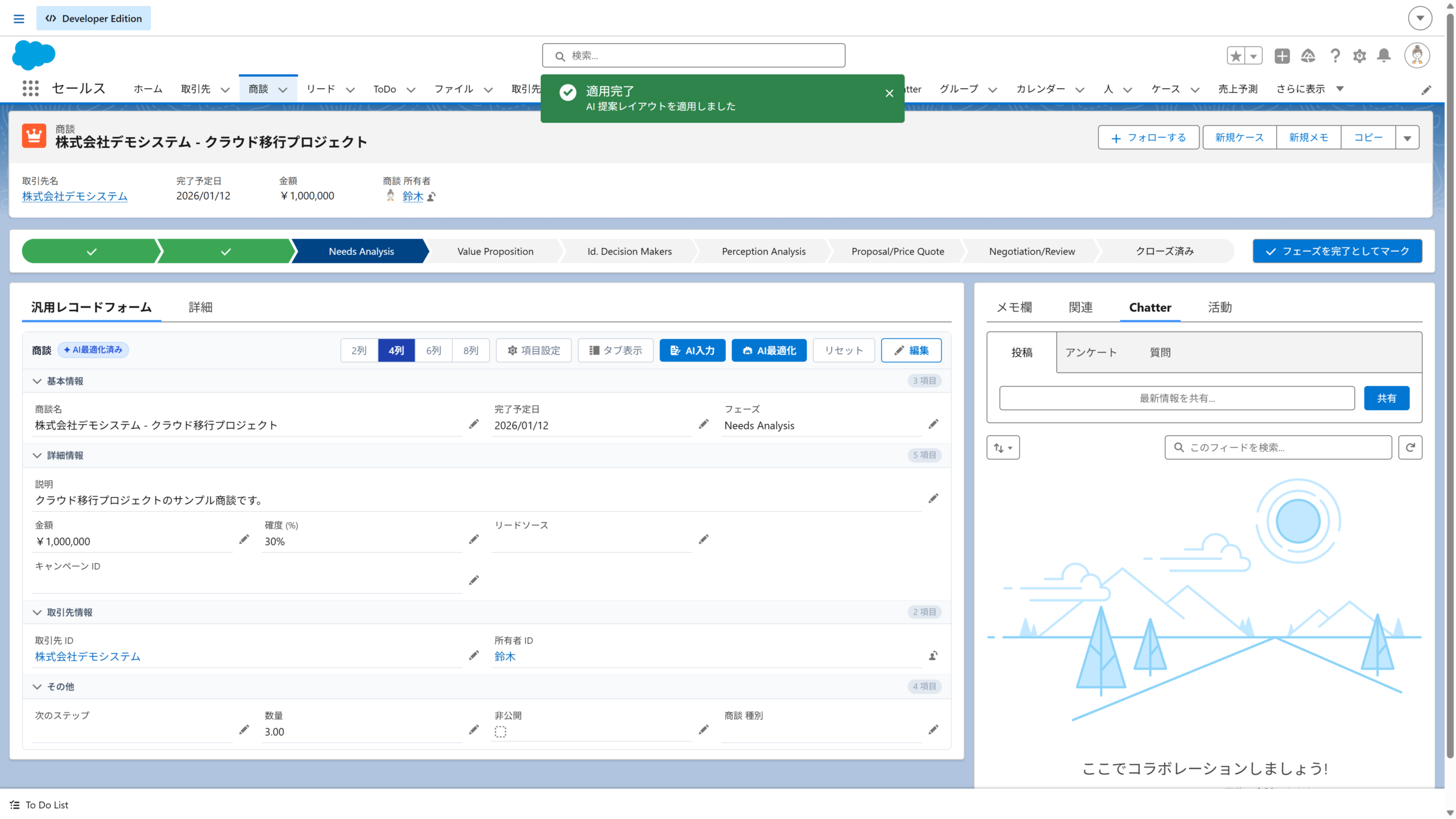Select the Value Proposition stage in path
This screenshot has width=1456, height=819.
tap(495, 251)
